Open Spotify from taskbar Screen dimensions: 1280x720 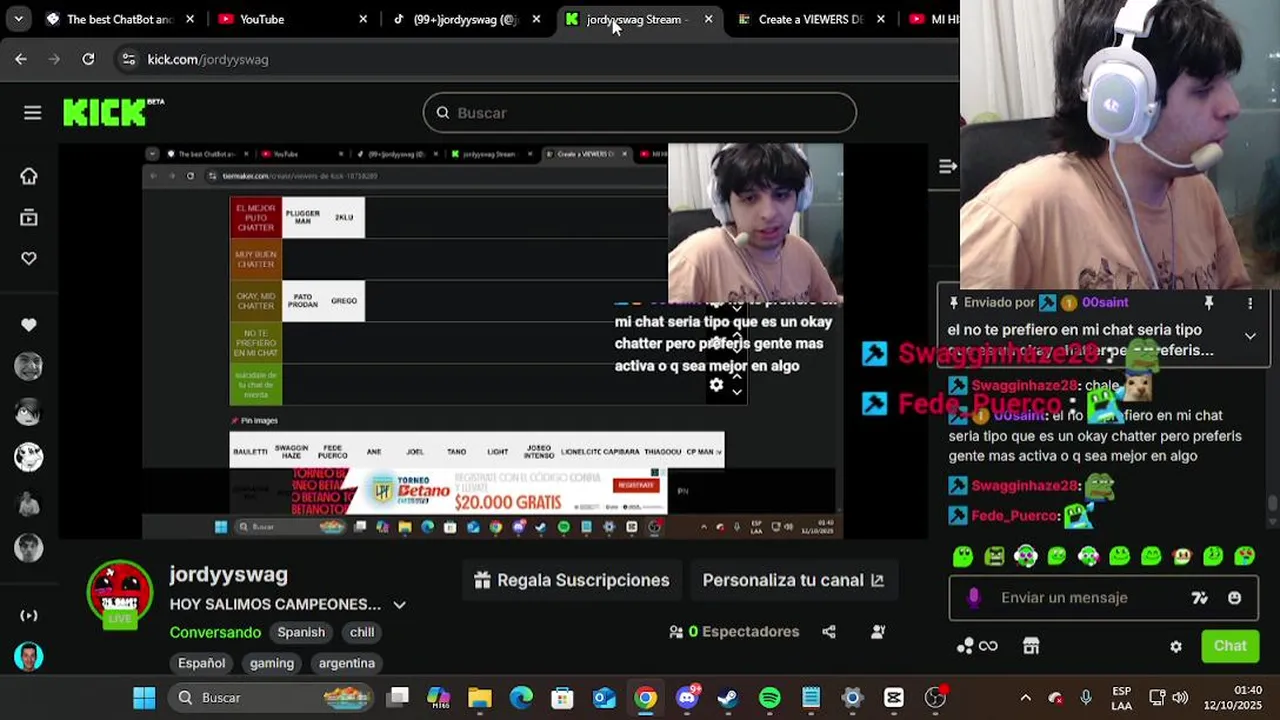[769, 697]
